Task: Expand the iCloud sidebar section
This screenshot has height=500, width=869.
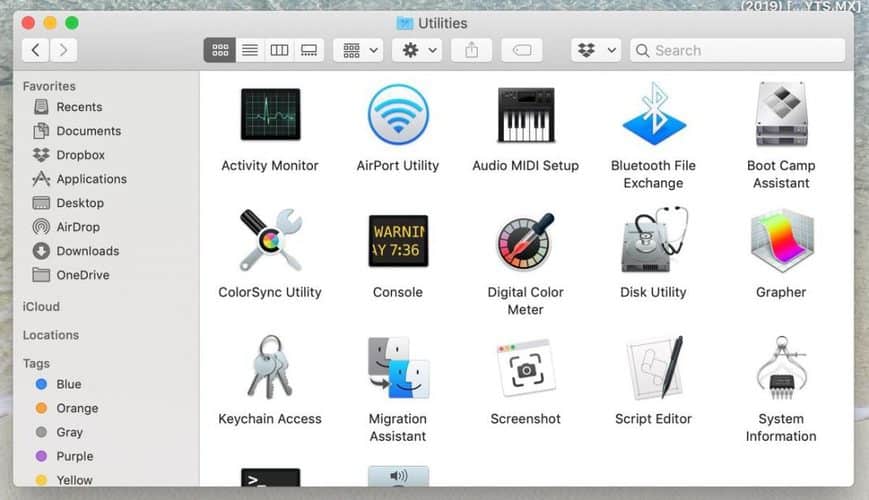Action: click(x=41, y=307)
